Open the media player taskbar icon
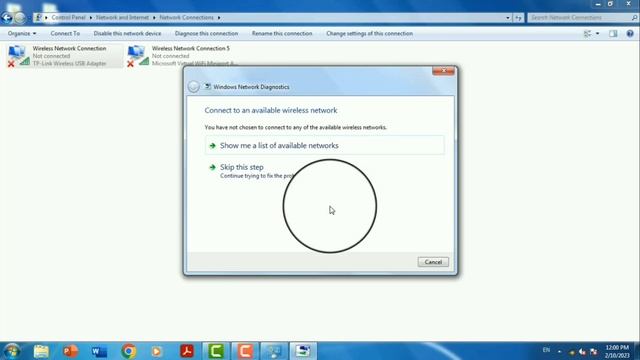Screen dimensions: 640x360 tap(157, 351)
